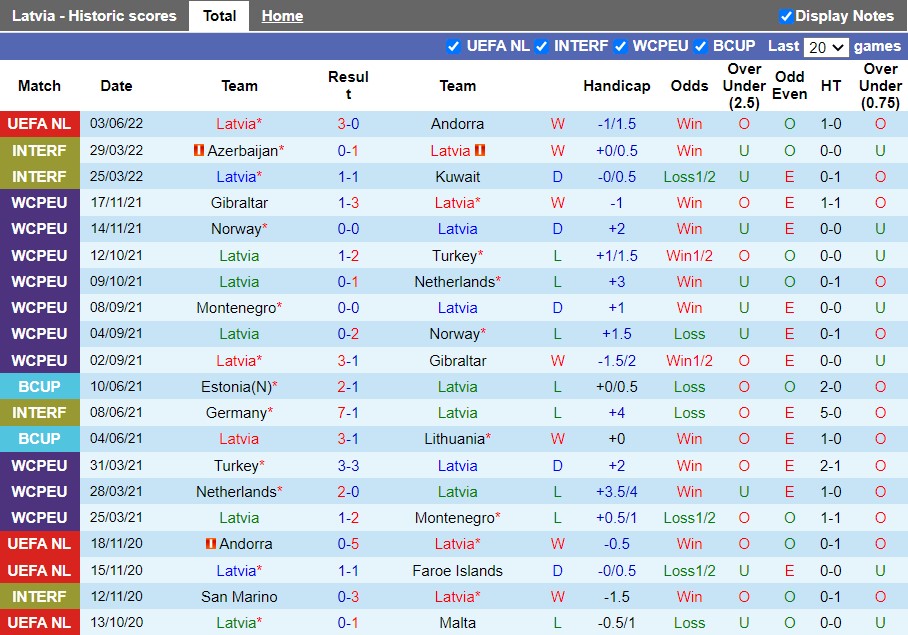Click the Faroe Islands team name
Viewport: 908px width, 635px height.
[x=457, y=571]
